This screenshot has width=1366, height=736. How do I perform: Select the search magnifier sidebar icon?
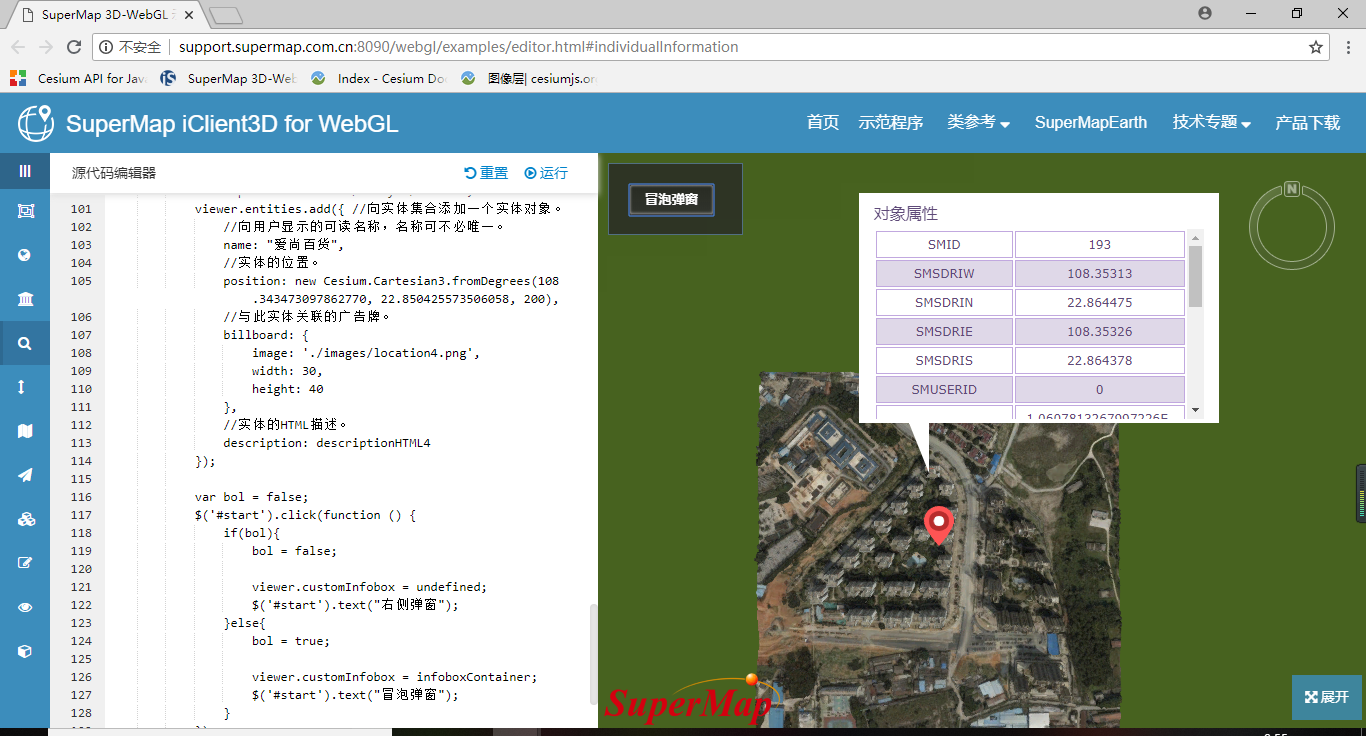(25, 343)
